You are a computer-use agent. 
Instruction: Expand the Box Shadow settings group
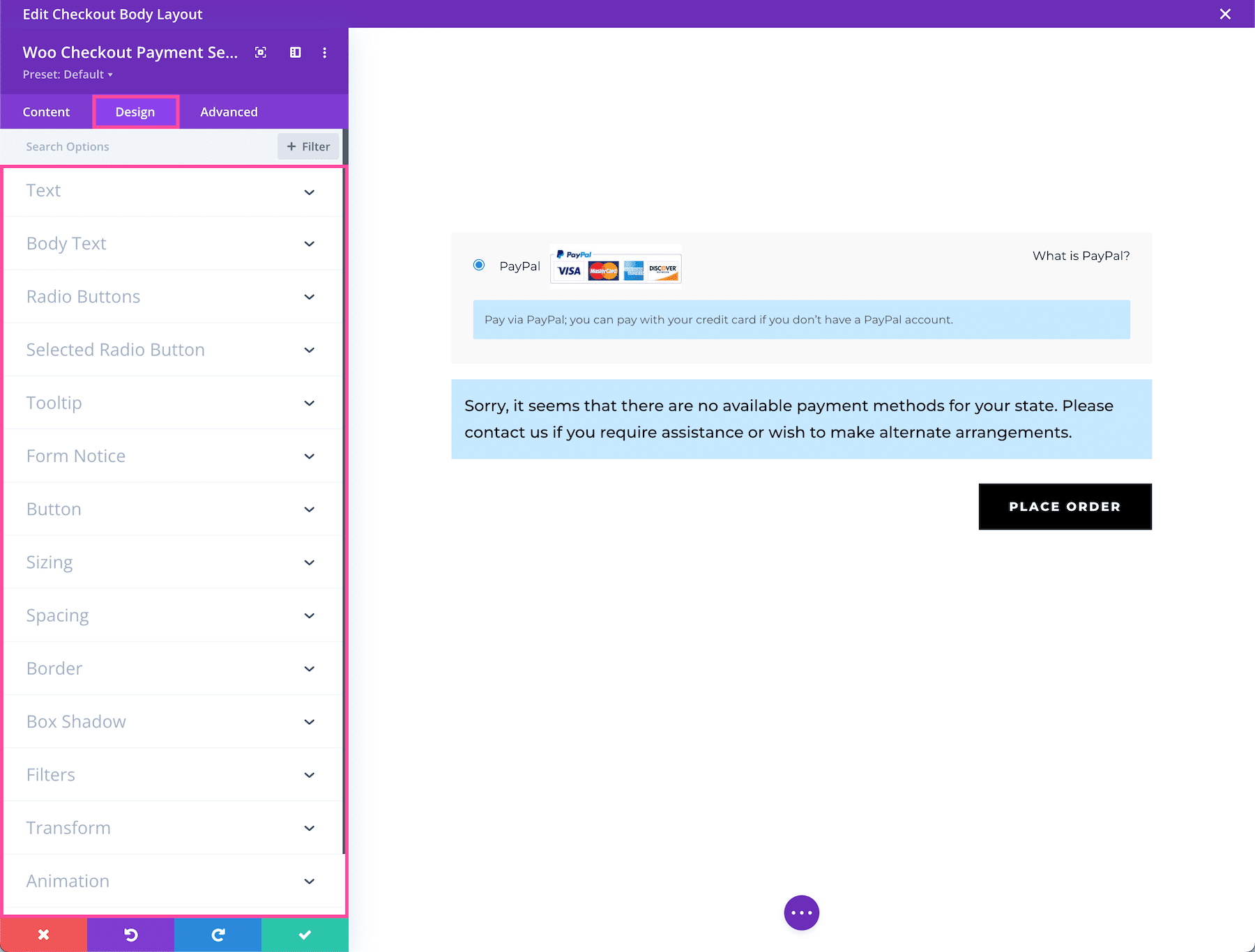173,721
